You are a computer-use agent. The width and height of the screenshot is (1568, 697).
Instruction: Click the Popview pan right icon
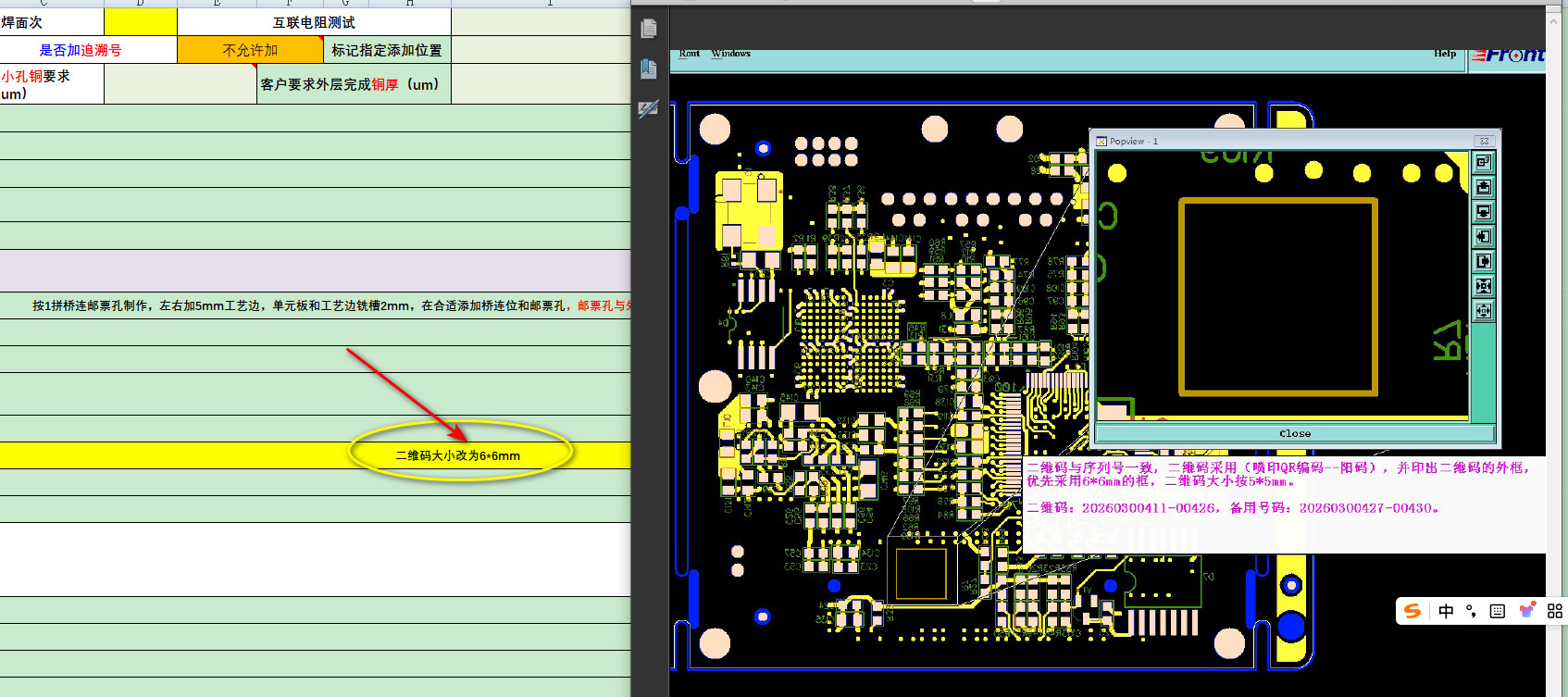coord(1484,262)
